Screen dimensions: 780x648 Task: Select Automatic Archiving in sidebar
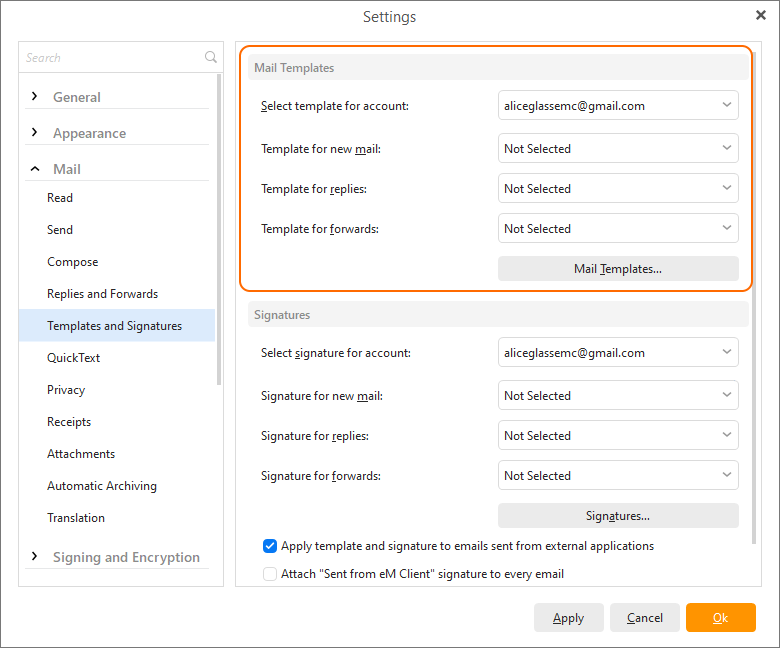102,485
